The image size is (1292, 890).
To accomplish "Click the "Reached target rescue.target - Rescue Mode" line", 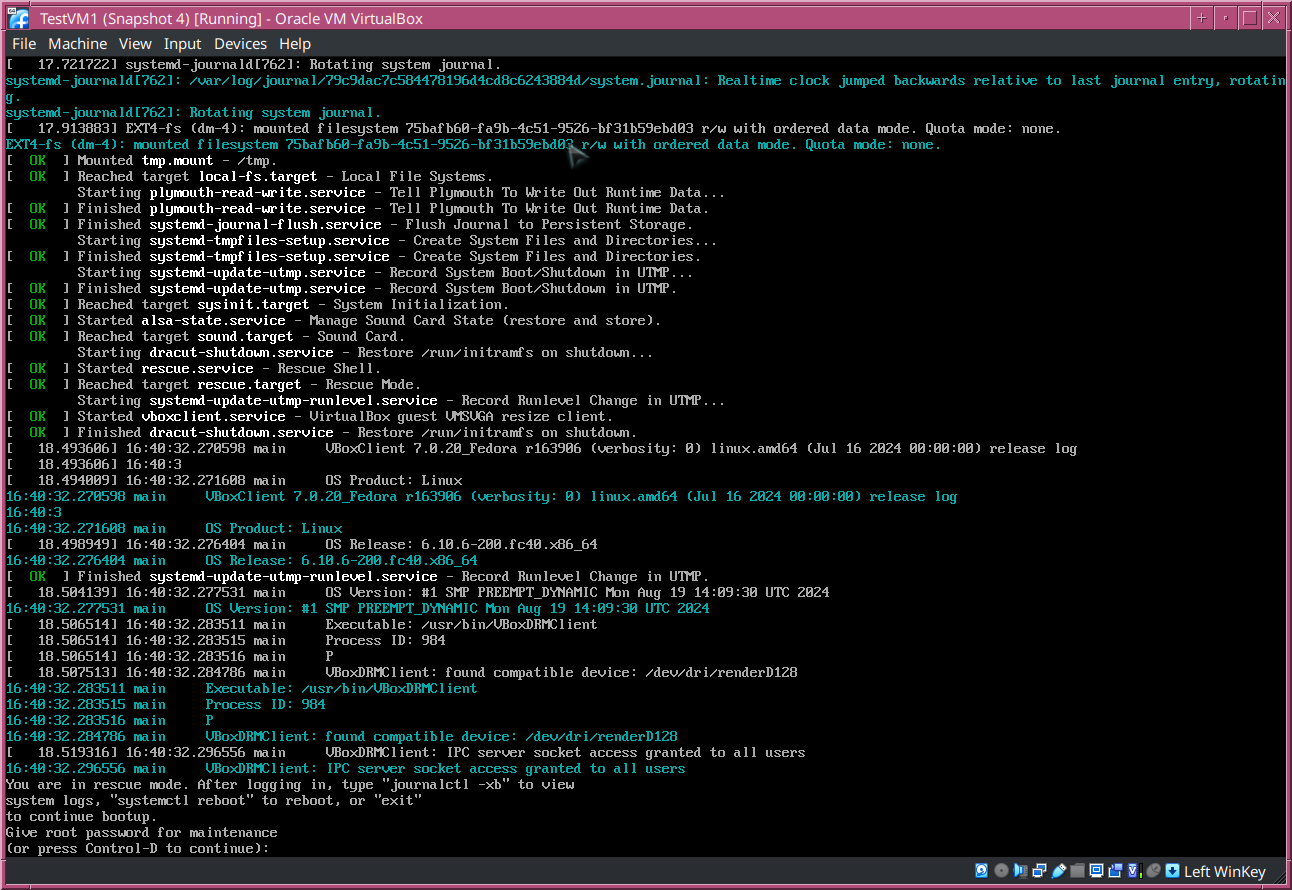I will pyautogui.click(x=213, y=384).
